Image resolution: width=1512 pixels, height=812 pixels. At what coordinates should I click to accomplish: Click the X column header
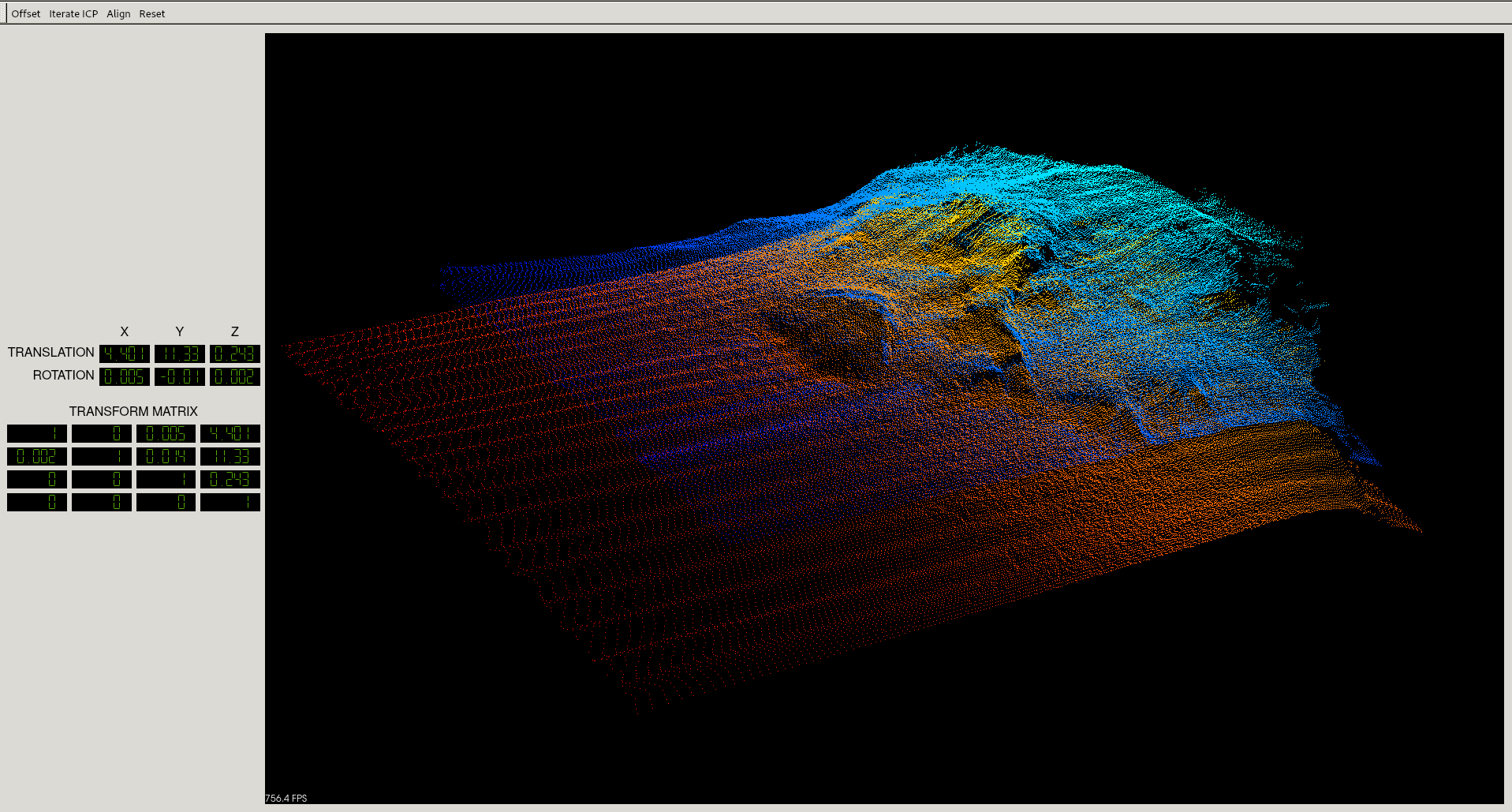(125, 331)
